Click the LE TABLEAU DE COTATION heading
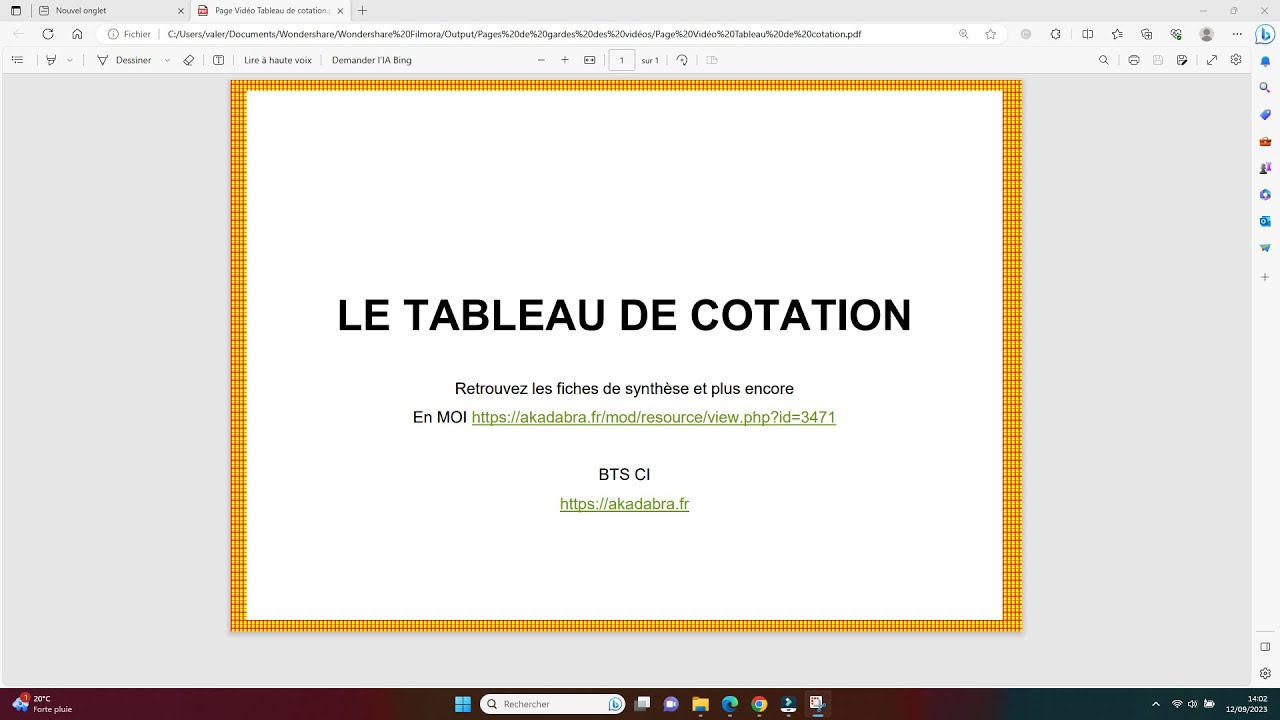The height and width of the screenshot is (720, 1280). tap(624, 315)
